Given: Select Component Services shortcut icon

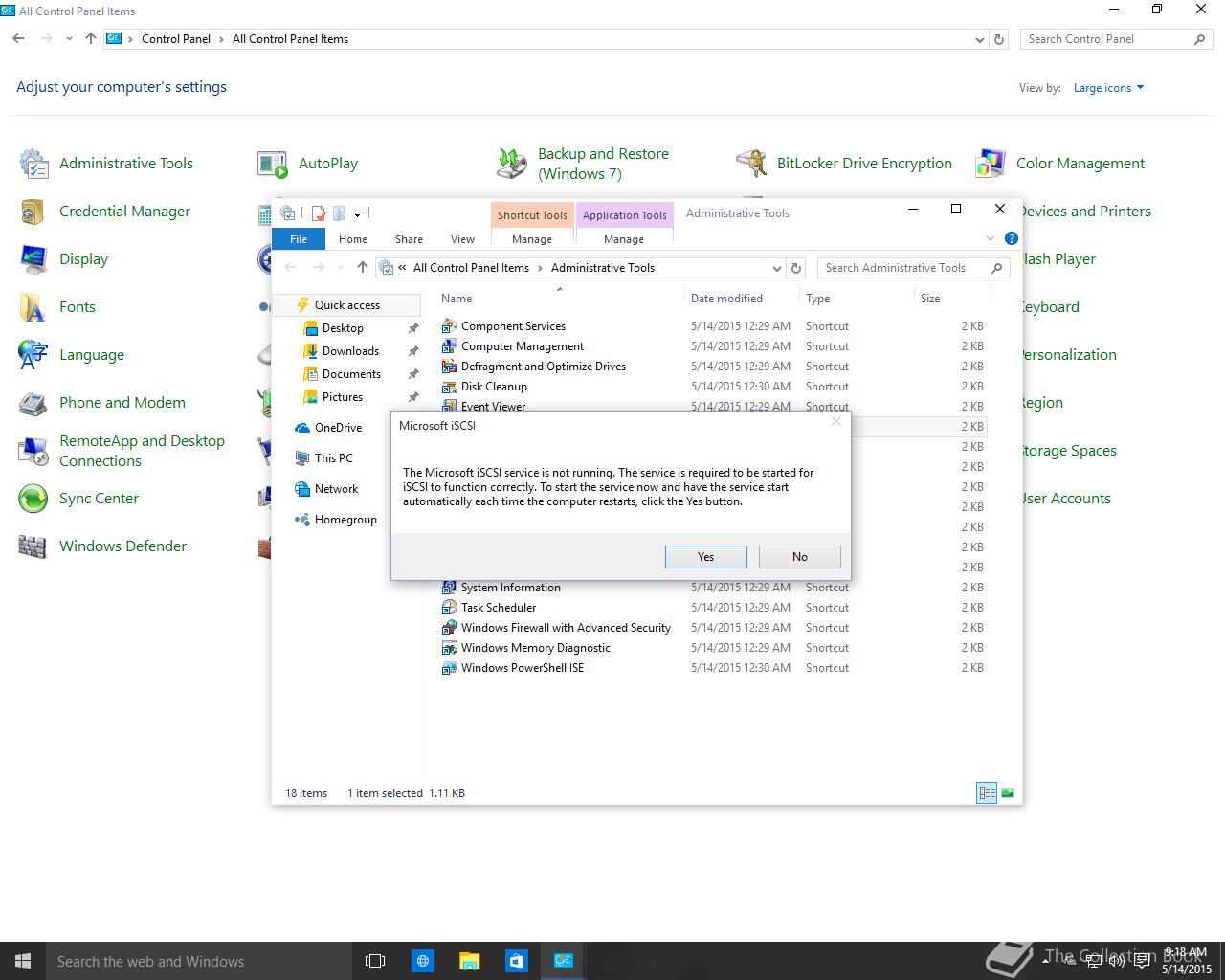Looking at the screenshot, I should coord(449,326).
